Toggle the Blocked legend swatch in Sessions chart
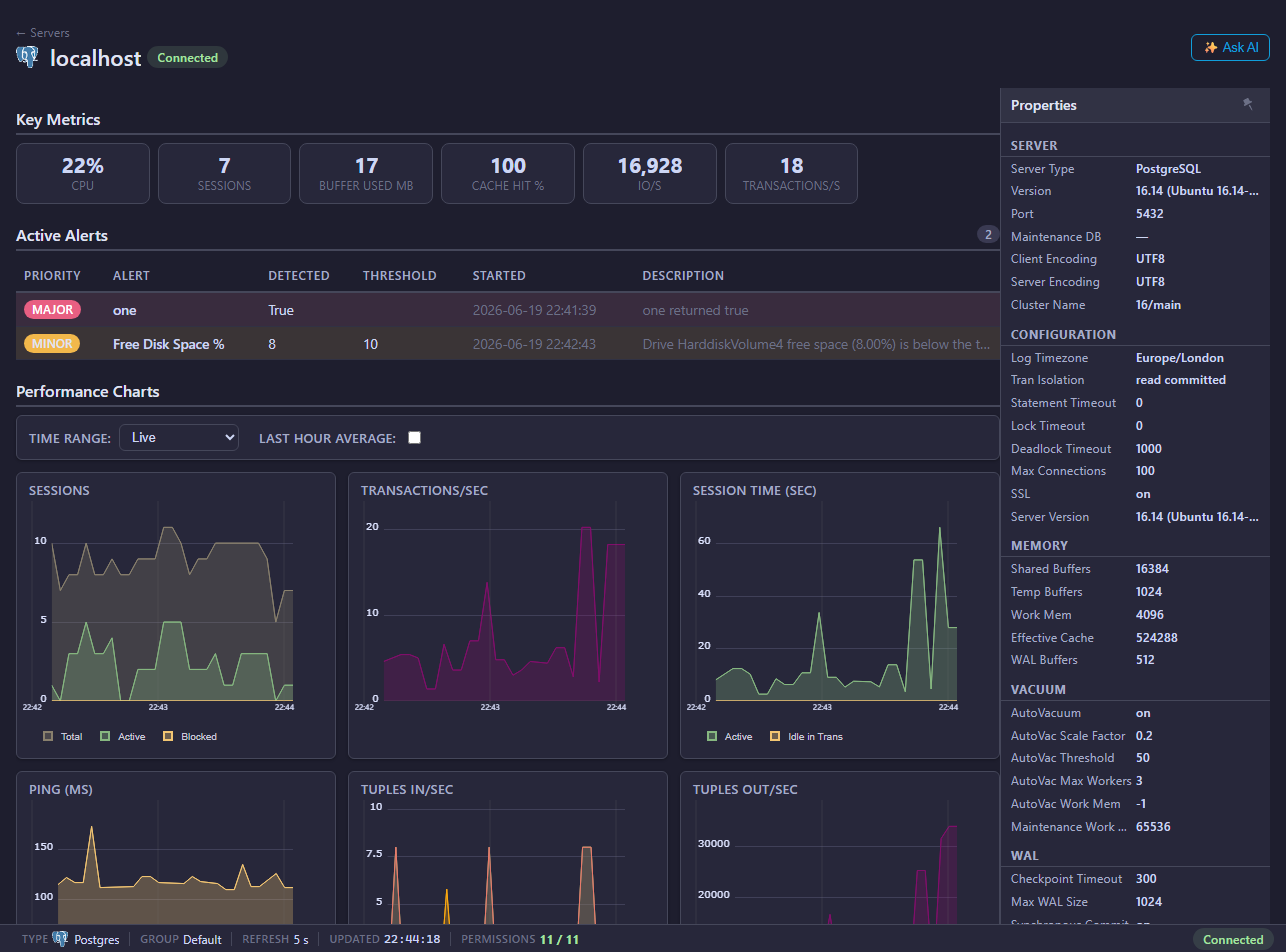 (x=168, y=736)
